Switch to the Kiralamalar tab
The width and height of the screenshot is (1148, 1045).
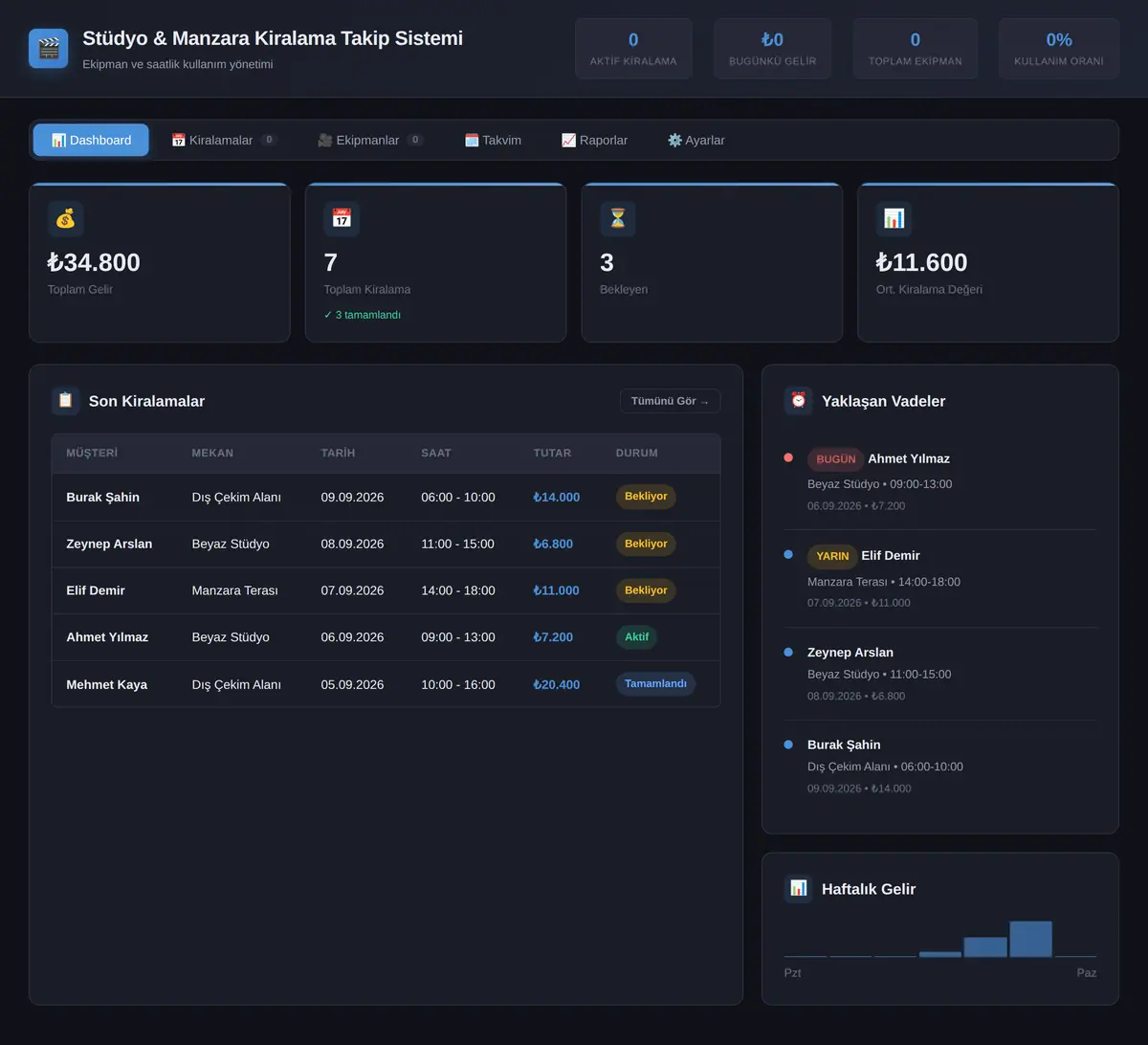(x=224, y=140)
